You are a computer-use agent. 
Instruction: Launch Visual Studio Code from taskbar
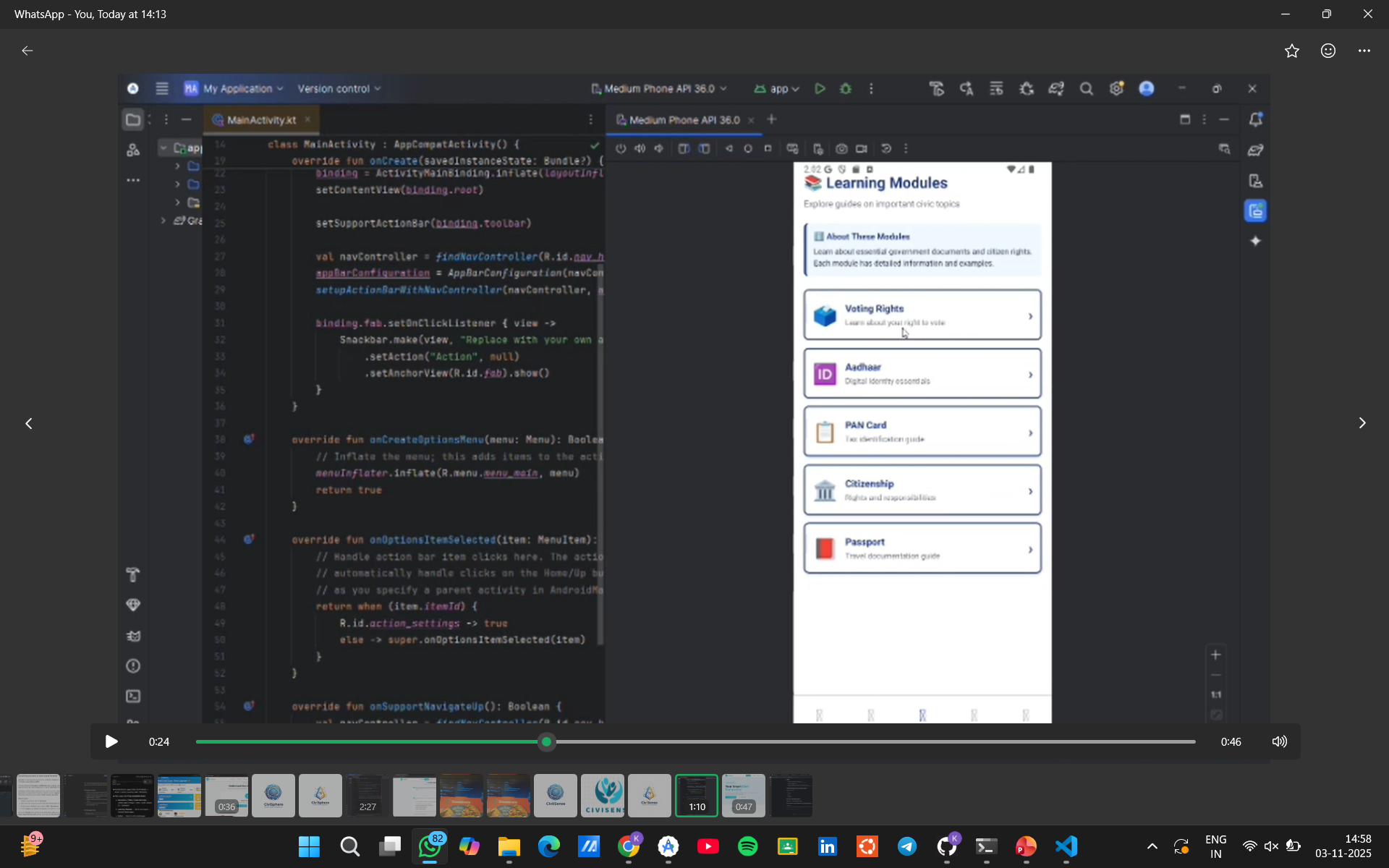pyautogui.click(x=1066, y=846)
